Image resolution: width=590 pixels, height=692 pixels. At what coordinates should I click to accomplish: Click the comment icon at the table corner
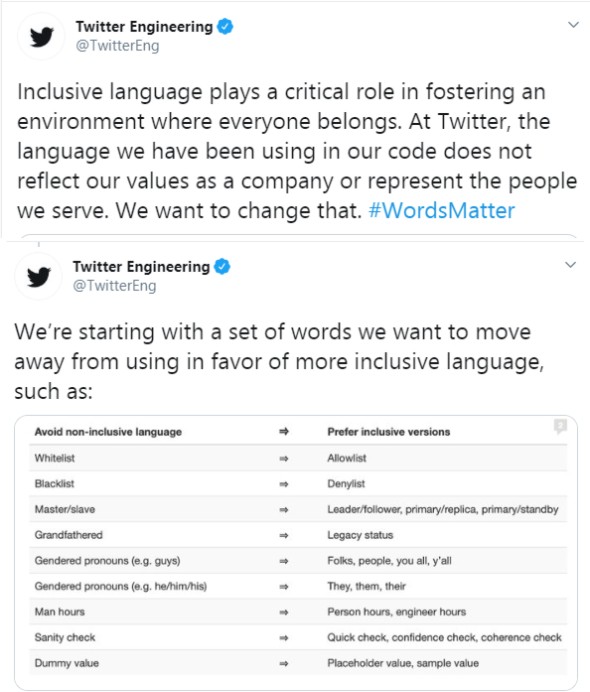(560, 426)
